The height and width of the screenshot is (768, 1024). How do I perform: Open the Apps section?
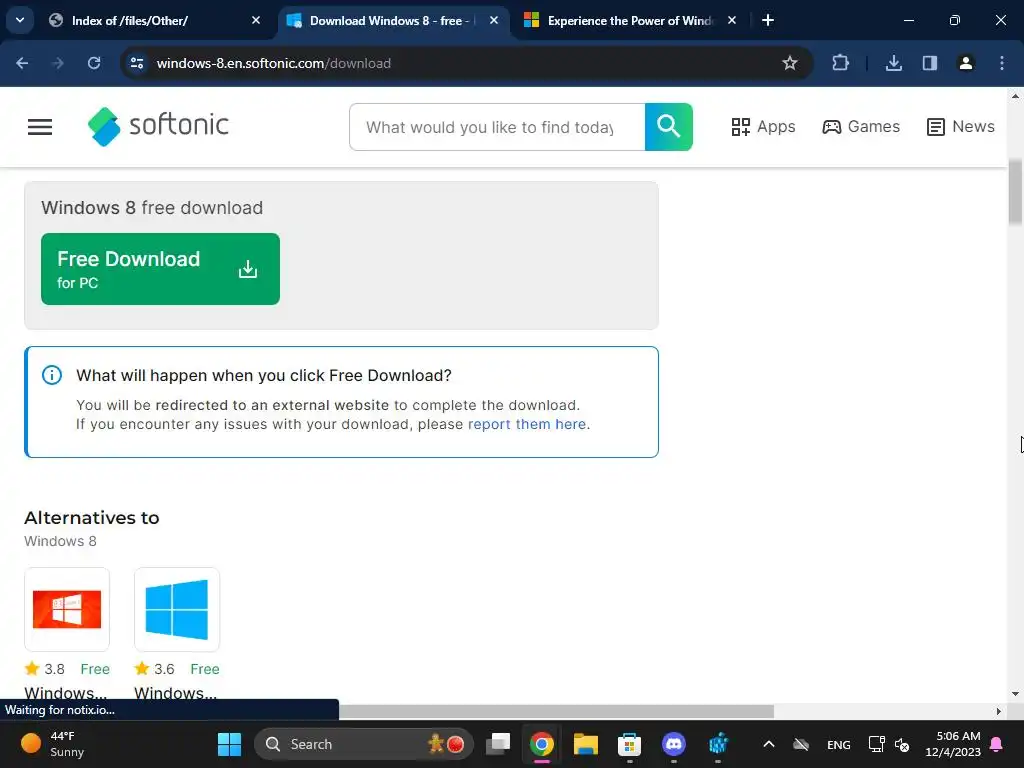coord(763,127)
